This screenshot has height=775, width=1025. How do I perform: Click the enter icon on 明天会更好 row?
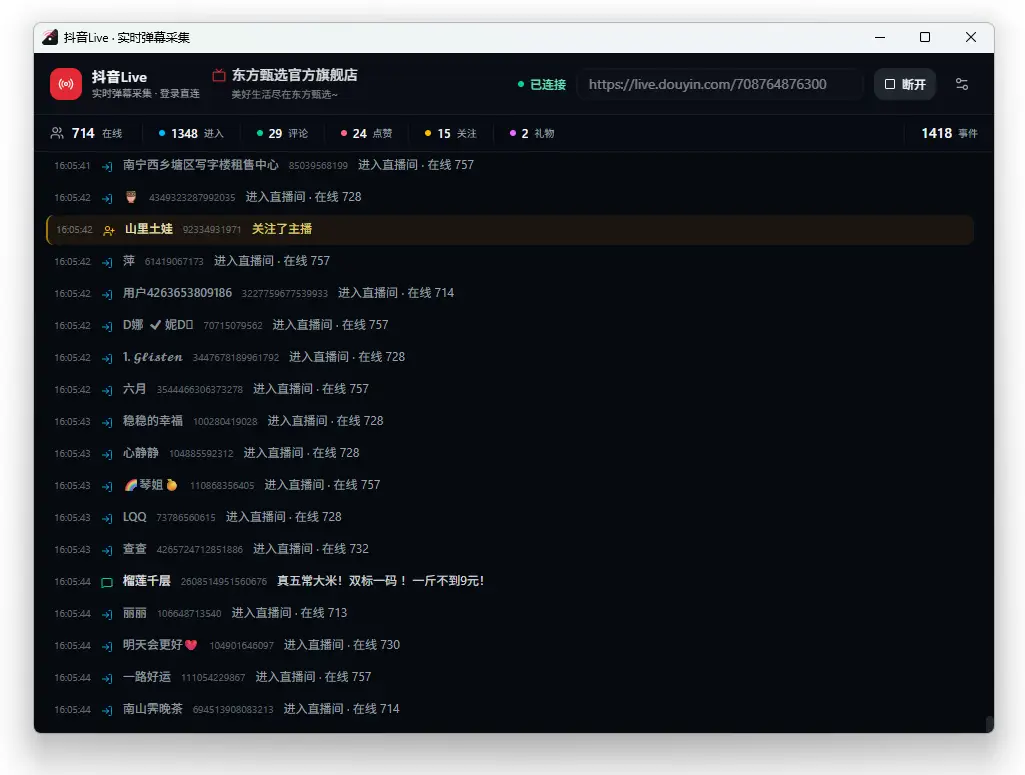[x=107, y=646]
